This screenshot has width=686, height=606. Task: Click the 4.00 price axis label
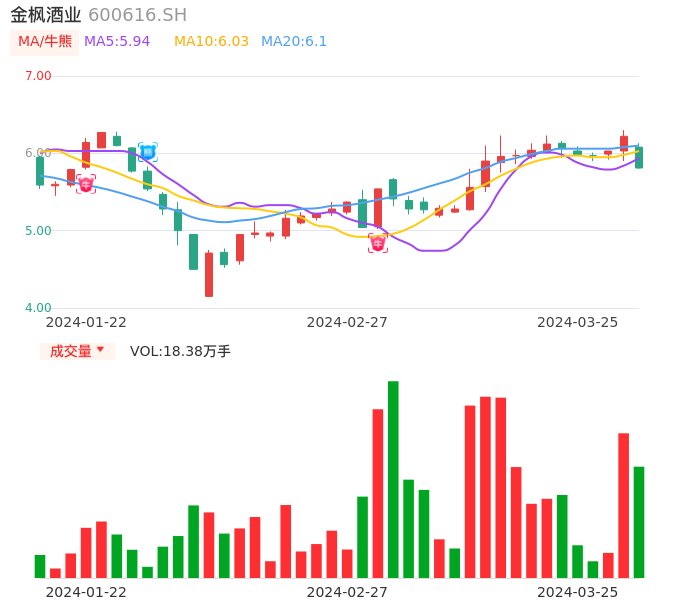click(38, 308)
